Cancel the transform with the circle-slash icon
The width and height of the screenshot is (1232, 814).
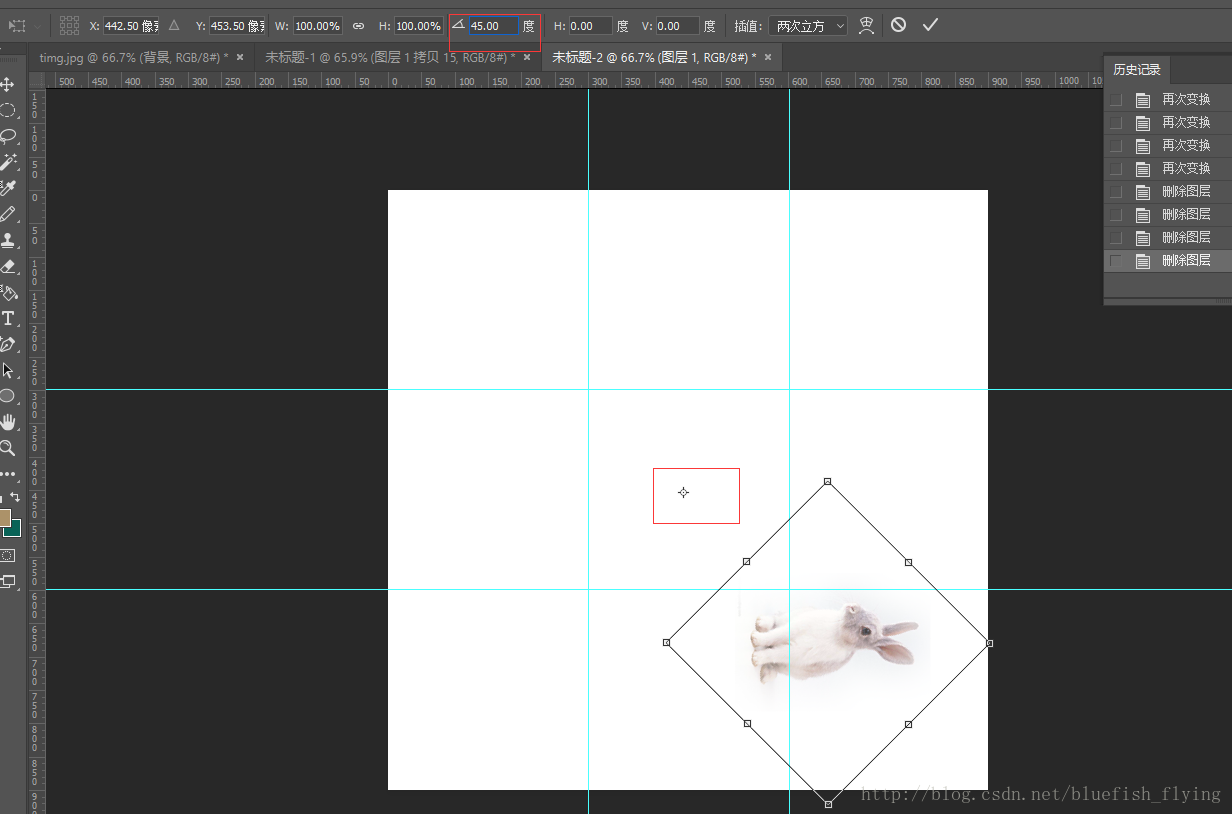[x=898, y=25]
